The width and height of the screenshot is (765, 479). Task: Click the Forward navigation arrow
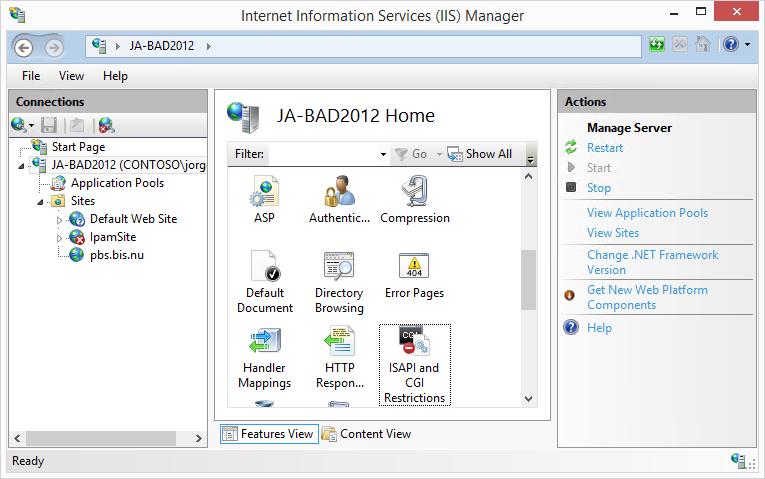54,47
